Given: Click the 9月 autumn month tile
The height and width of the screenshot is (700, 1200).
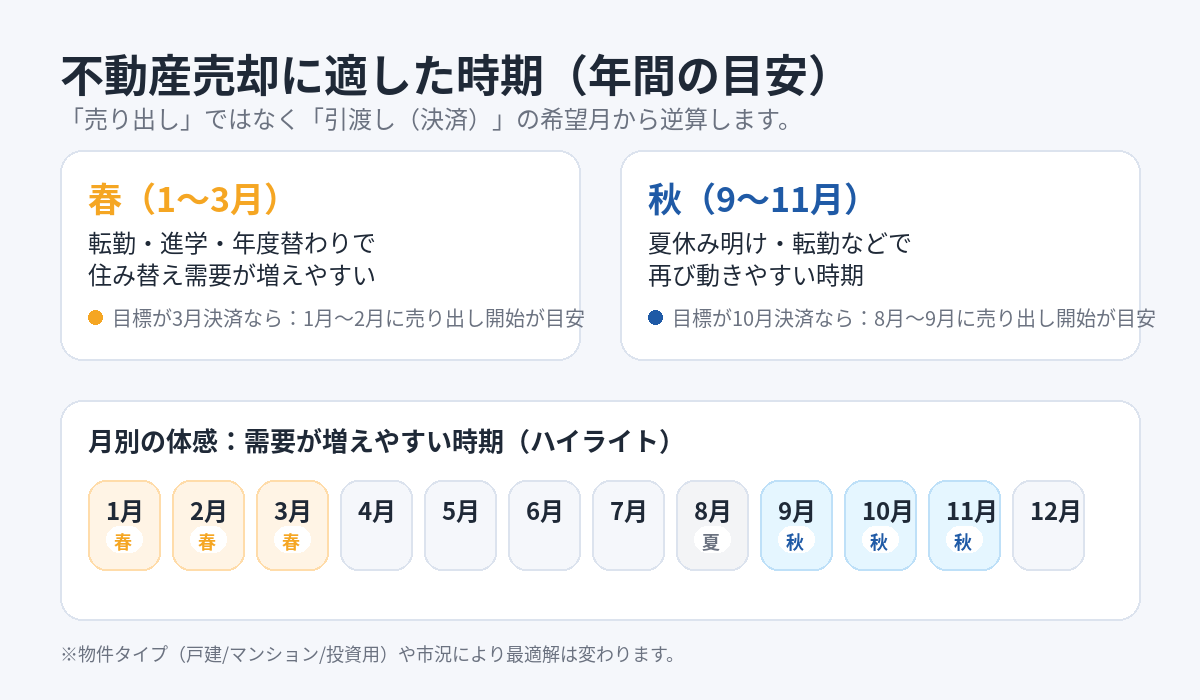Looking at the screenshot, I should [x=796, y=525].
